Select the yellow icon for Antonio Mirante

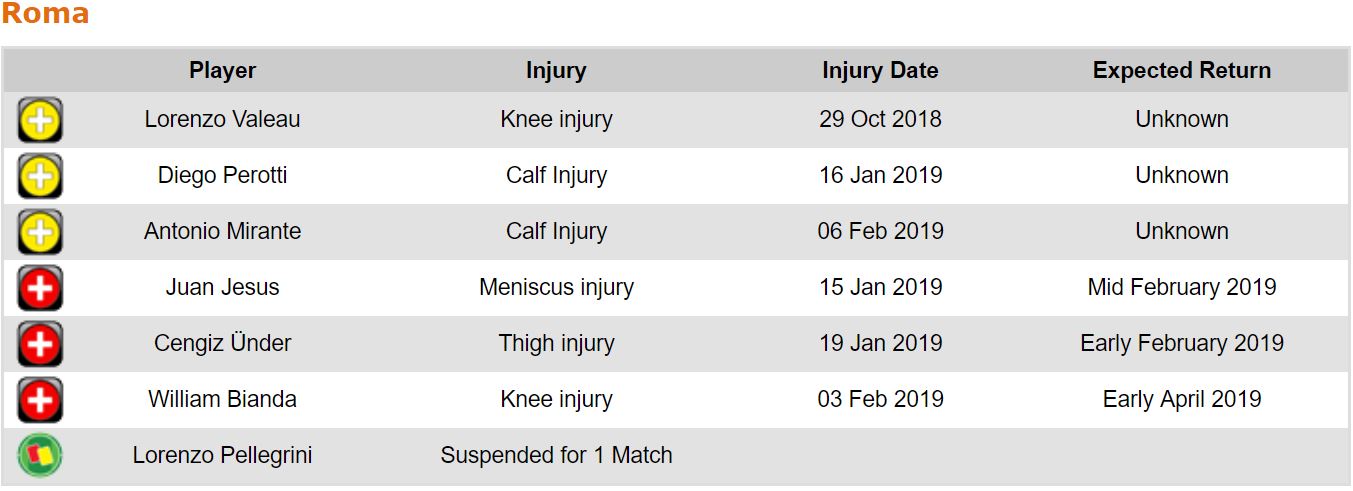[x=40, y=232]
